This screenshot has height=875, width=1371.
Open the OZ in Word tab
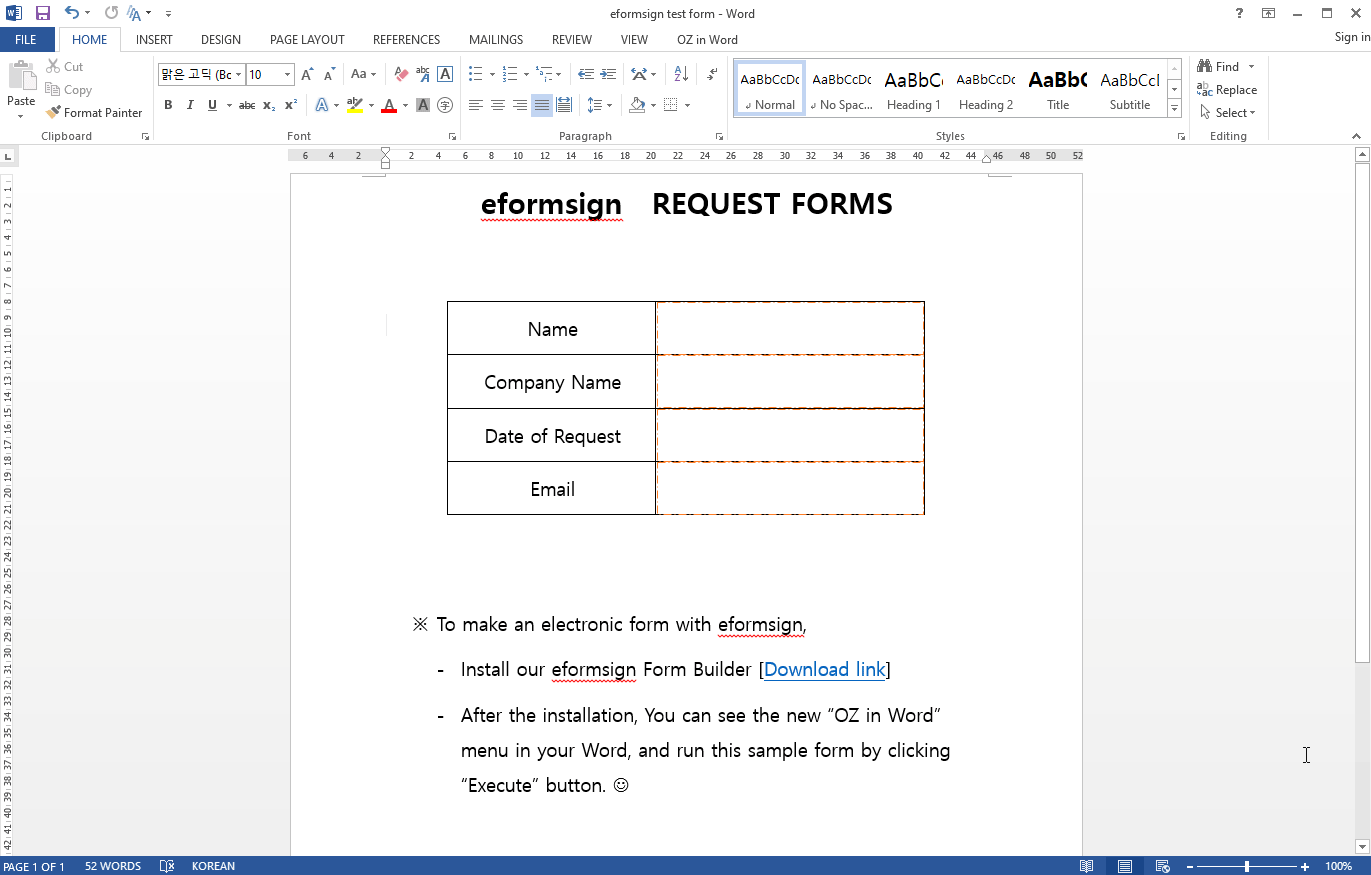[x=707, y=40]
